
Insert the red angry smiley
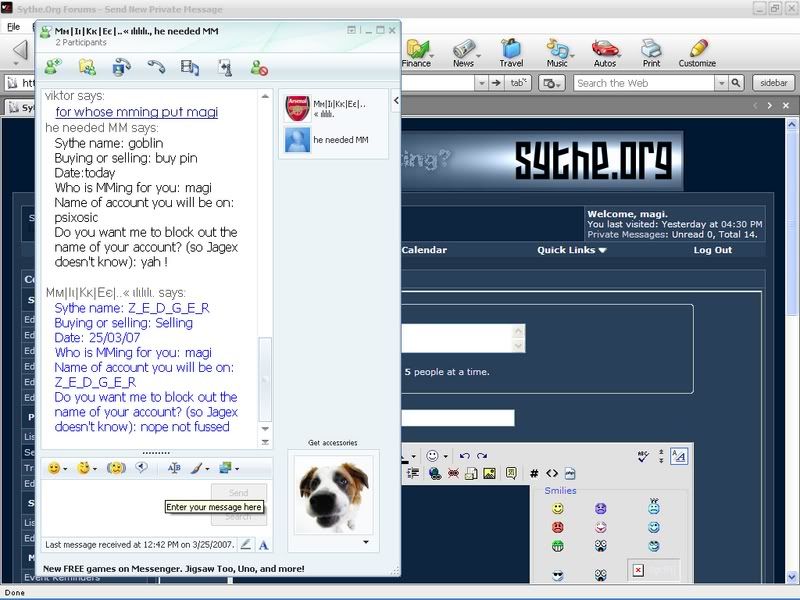click(x=558, y=527)
